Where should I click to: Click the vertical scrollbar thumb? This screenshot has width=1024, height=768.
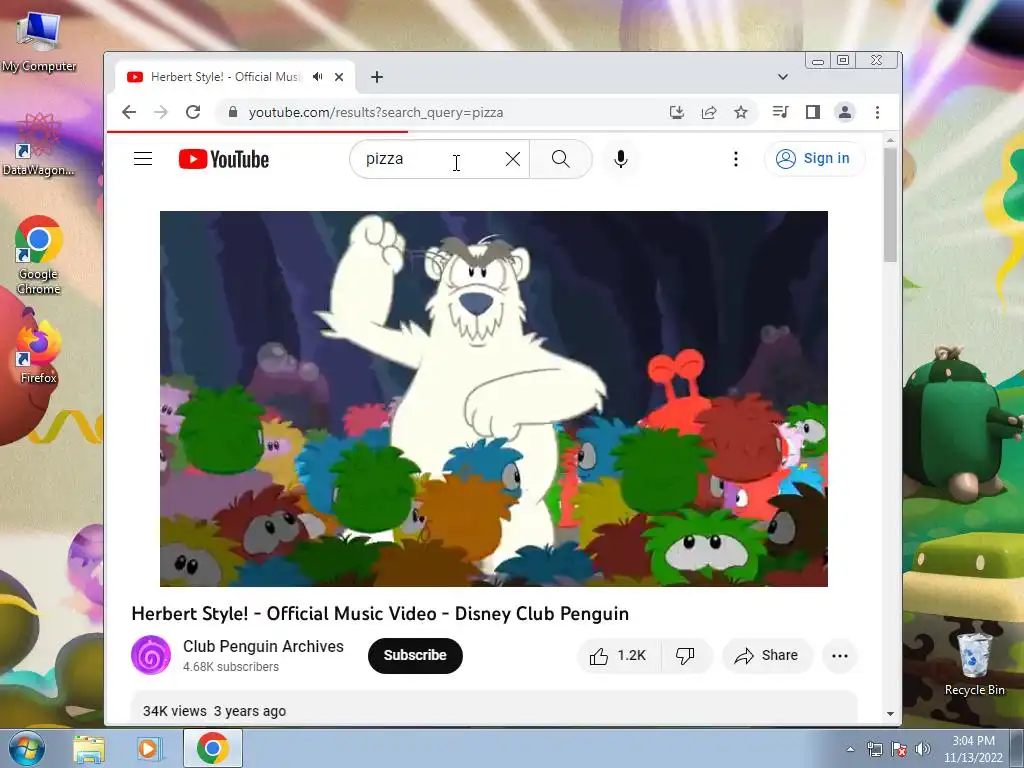(x=890, y=205)
